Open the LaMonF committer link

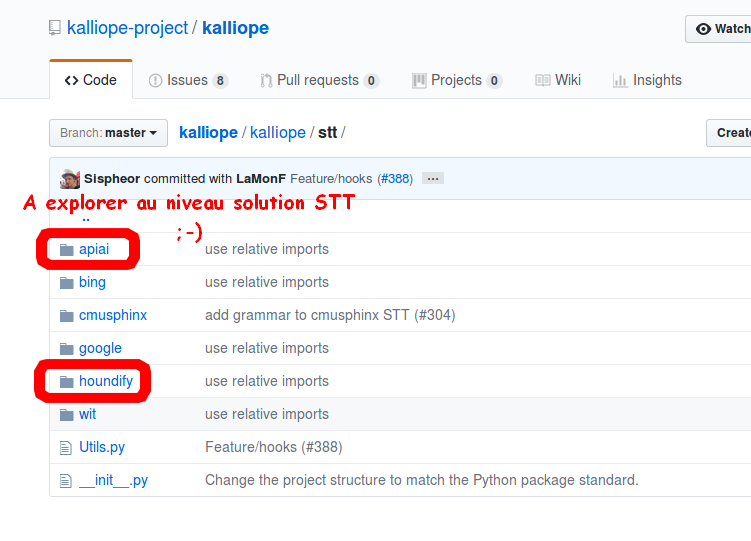(x=261, y=179)
